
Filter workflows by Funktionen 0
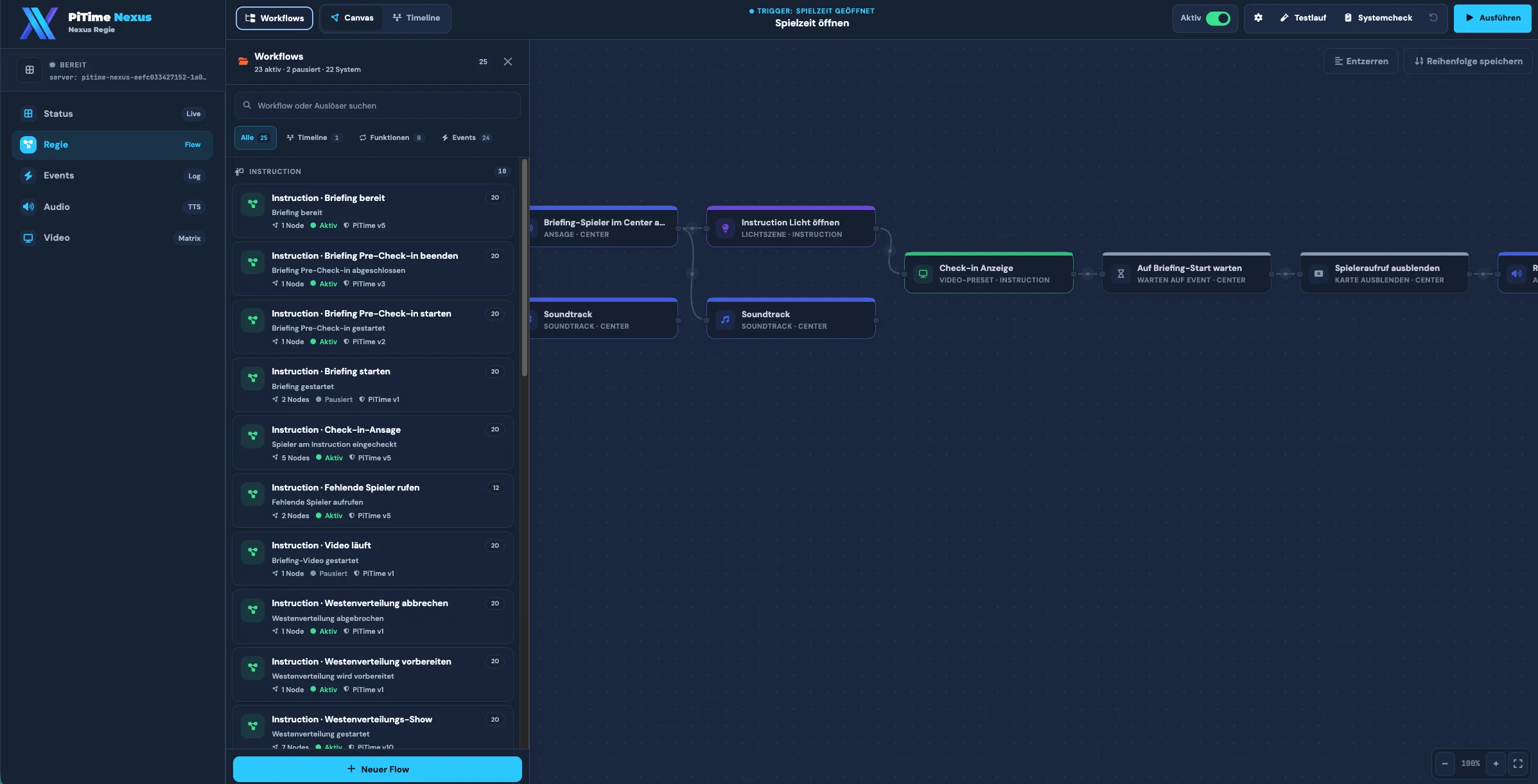391,137
